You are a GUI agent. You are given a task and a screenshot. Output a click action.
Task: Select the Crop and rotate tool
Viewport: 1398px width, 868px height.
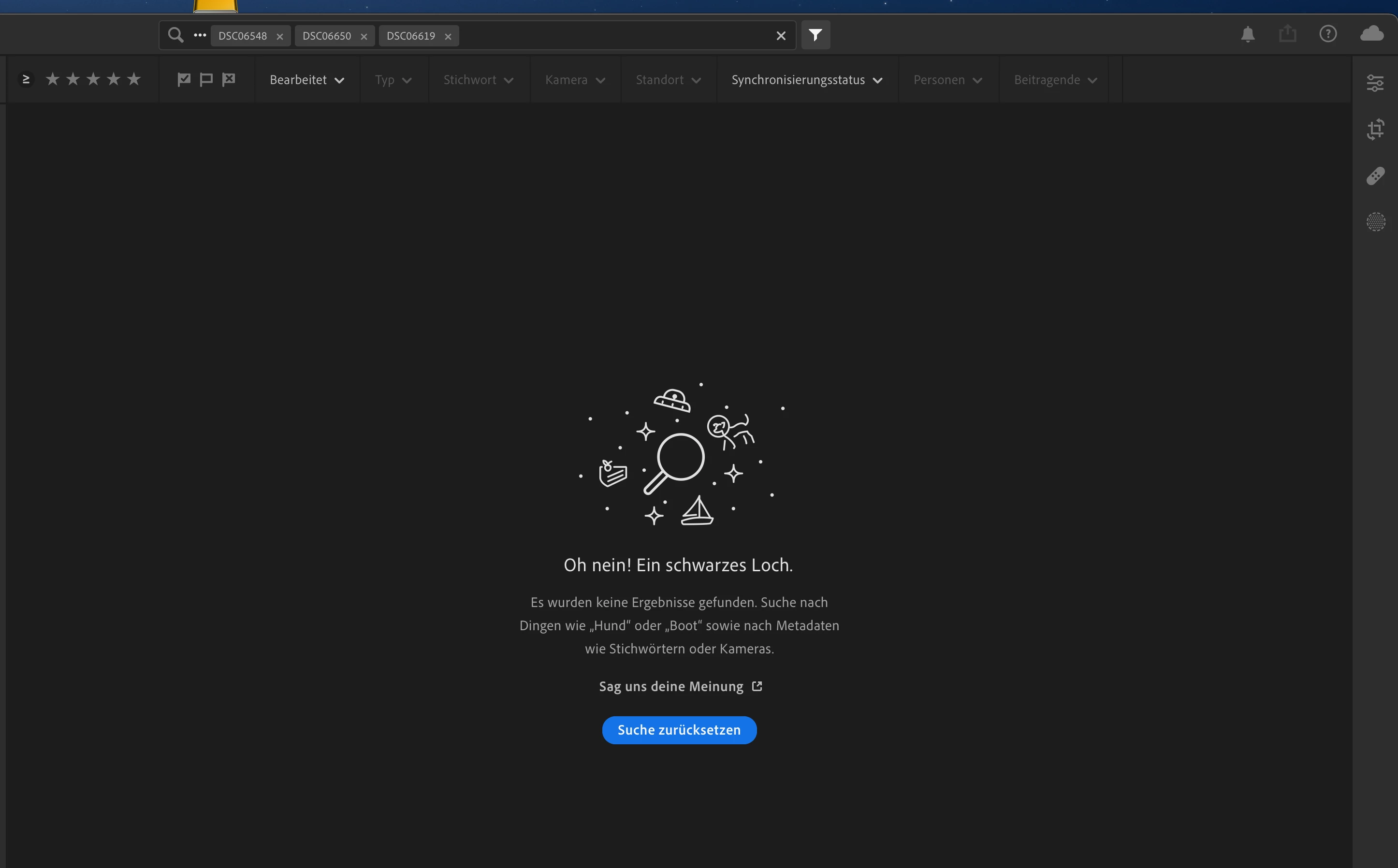coord(1375,129)
